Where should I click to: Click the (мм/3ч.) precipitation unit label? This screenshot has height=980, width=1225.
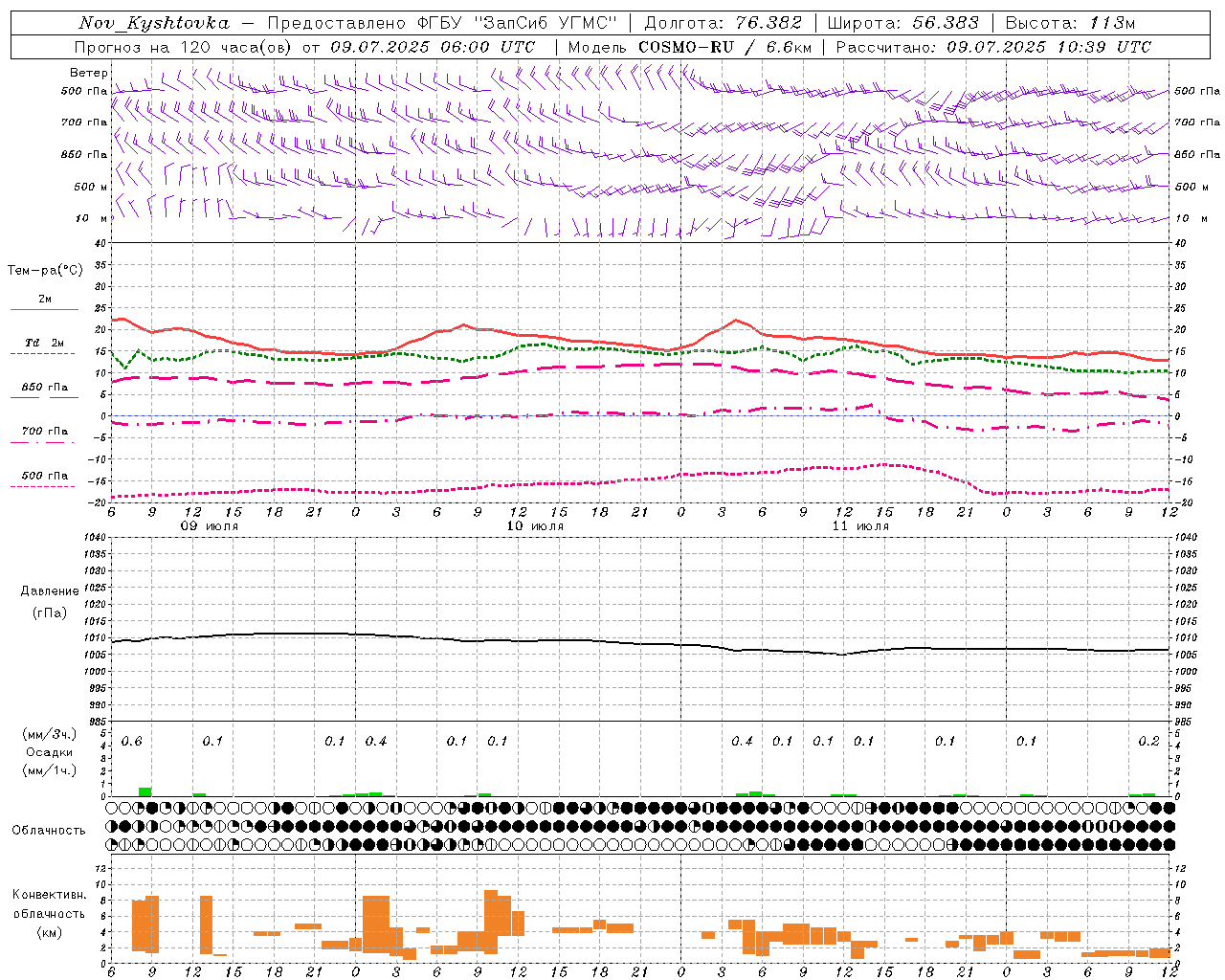click(x=48, y=734)
